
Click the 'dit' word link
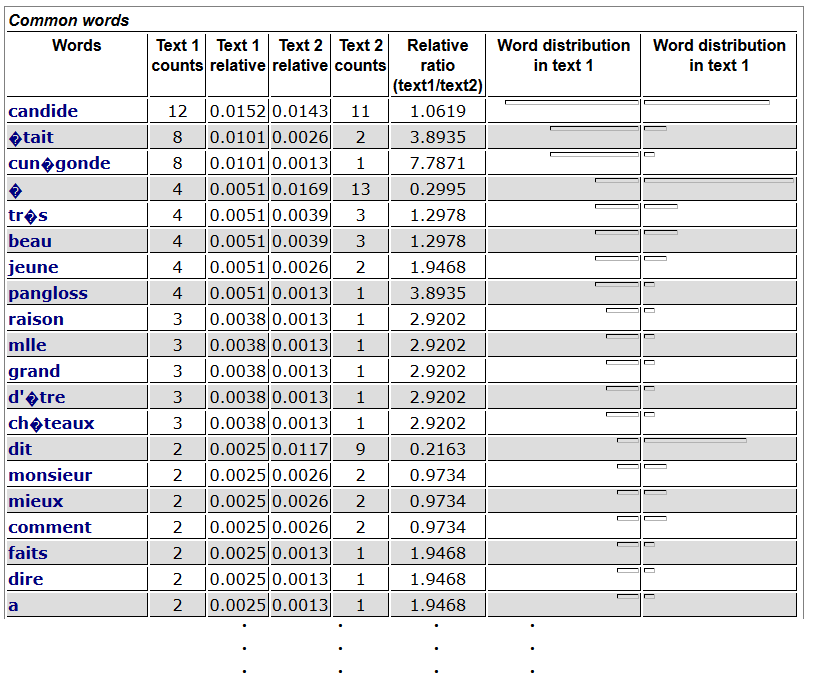[x=20, y=449]
